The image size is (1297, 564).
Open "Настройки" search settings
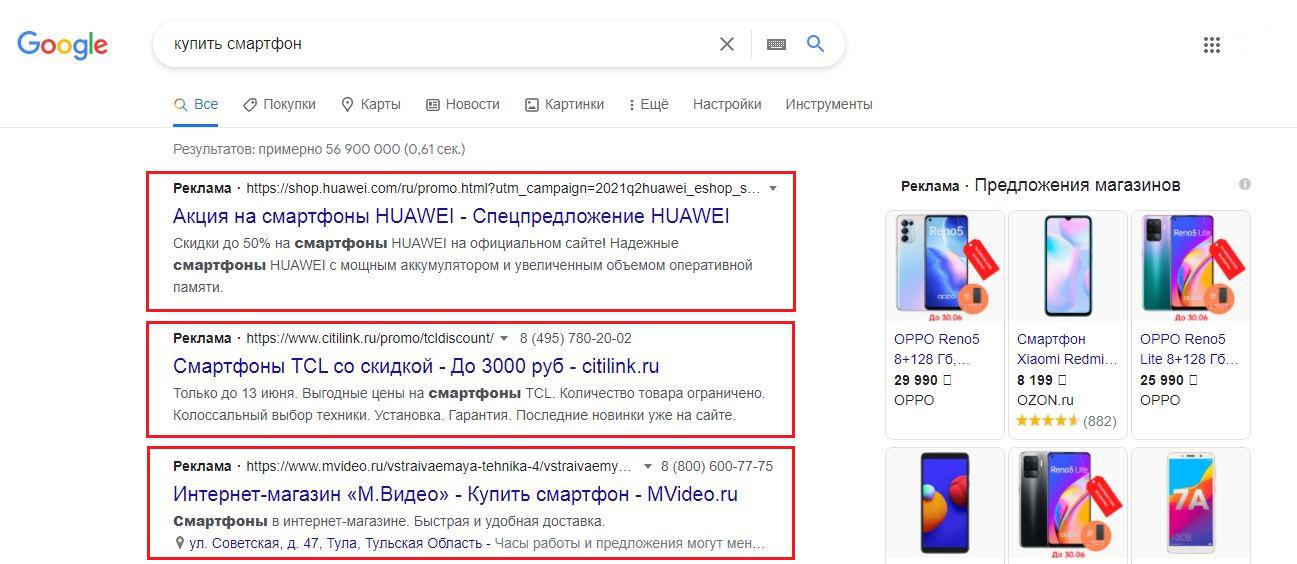[727, 104]
